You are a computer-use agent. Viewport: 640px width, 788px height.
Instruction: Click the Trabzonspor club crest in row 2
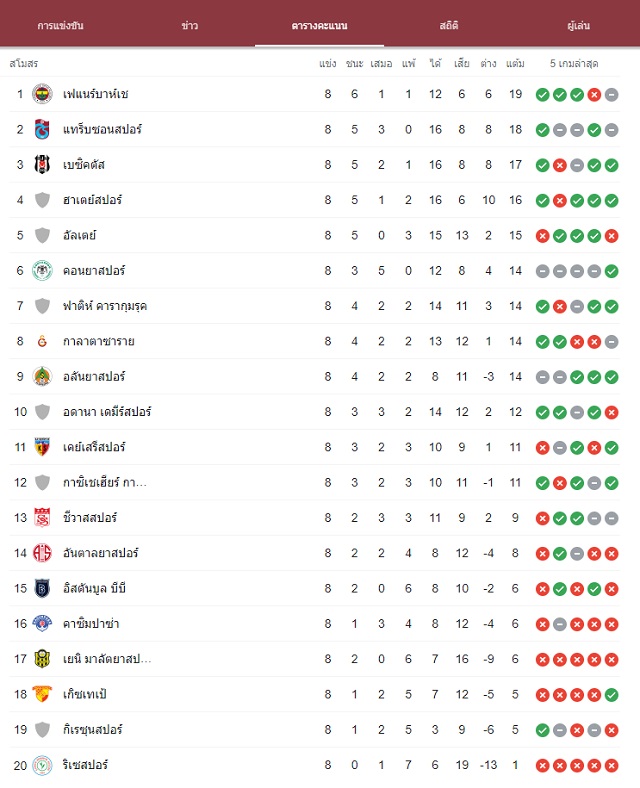coord(42,130)
